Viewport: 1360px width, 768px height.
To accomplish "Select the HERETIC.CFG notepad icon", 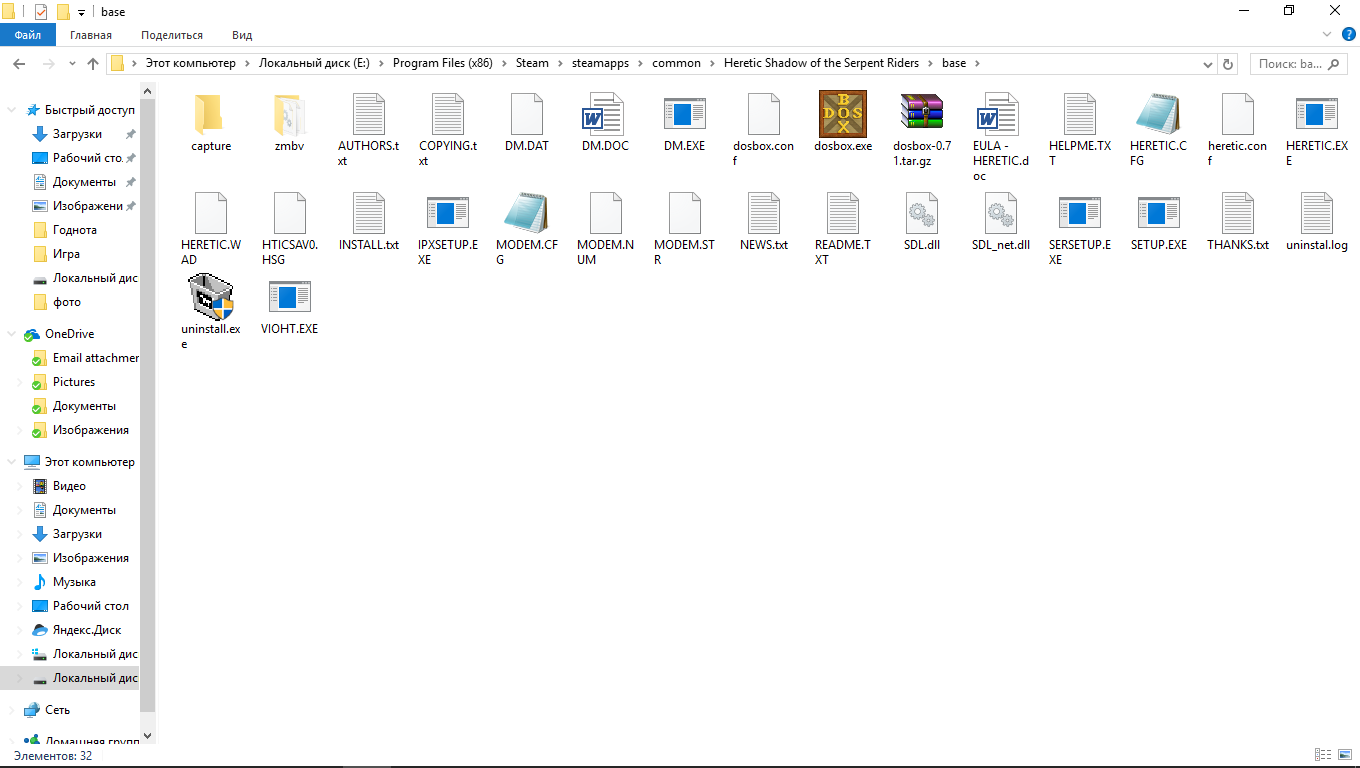I will click(x=1157, y=114).
